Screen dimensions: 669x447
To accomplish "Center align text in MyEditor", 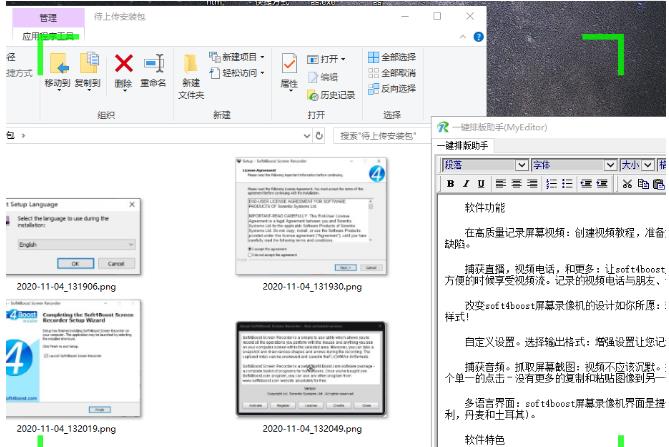I will click(x=516, y=183).
